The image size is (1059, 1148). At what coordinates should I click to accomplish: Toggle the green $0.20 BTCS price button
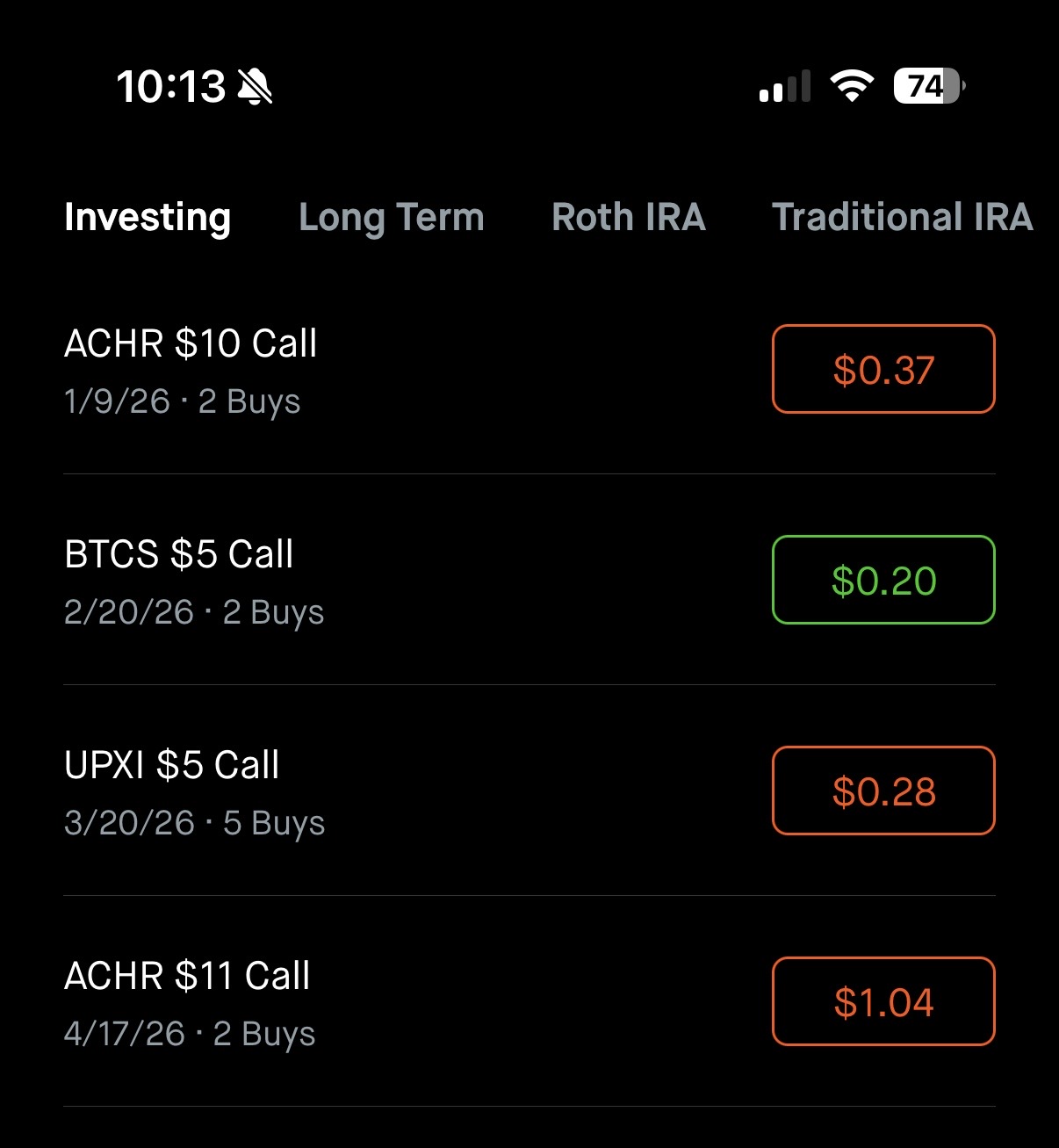pyautogui.click(x=883, y=580)
